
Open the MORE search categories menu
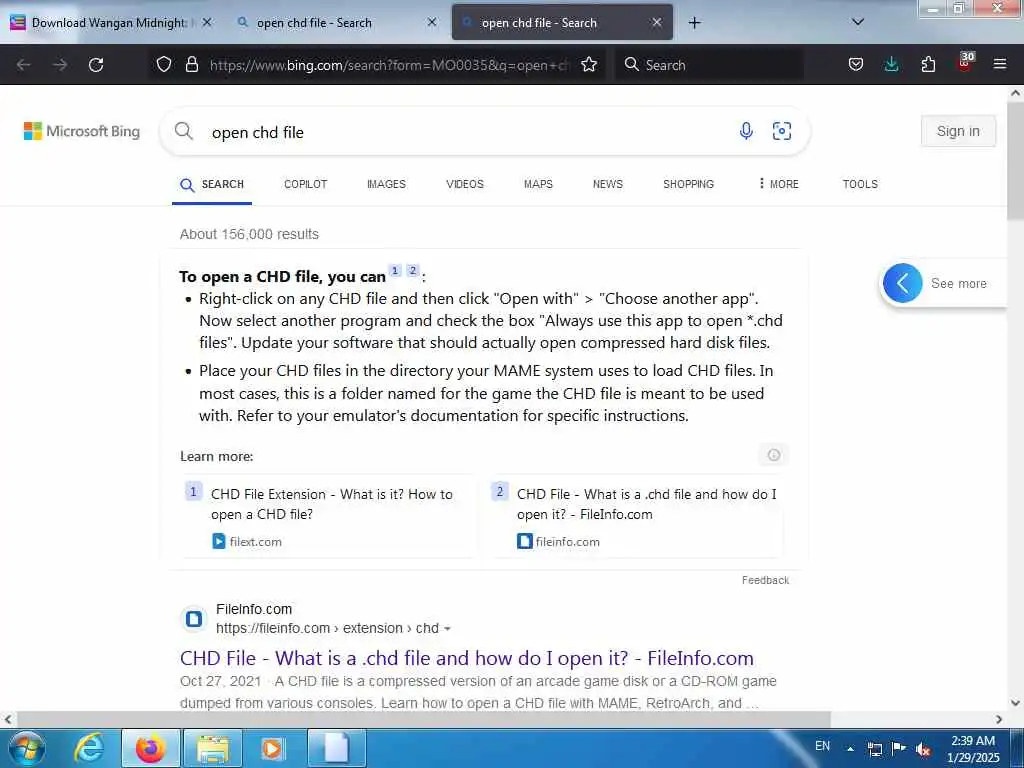pyautogui.click(x=778, y=184)
